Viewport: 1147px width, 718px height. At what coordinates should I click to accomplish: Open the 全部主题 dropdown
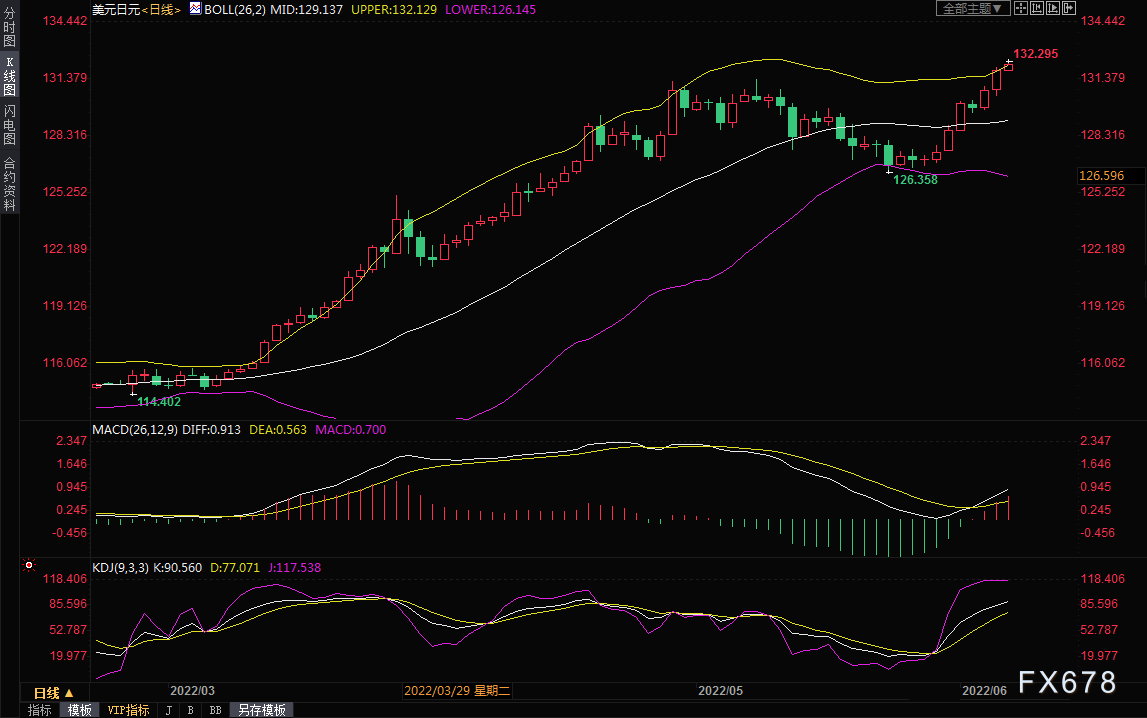[973, 8]
